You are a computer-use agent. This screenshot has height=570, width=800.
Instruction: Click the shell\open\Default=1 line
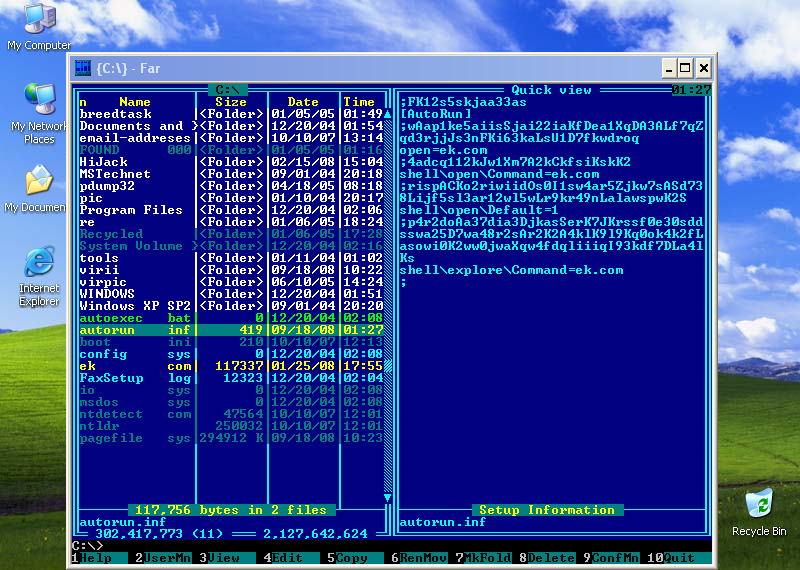[x=479, y=210]
